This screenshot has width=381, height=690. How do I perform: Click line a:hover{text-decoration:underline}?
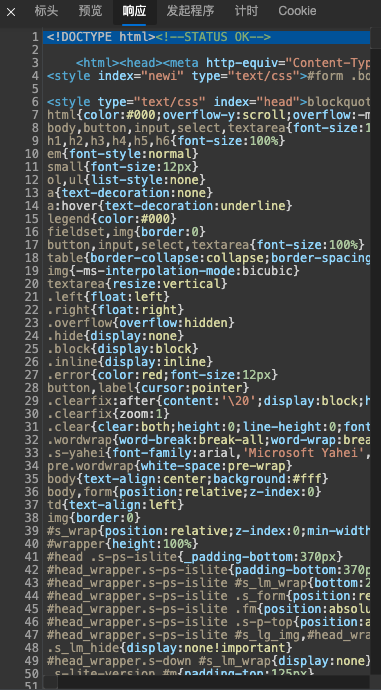point(170,206)
